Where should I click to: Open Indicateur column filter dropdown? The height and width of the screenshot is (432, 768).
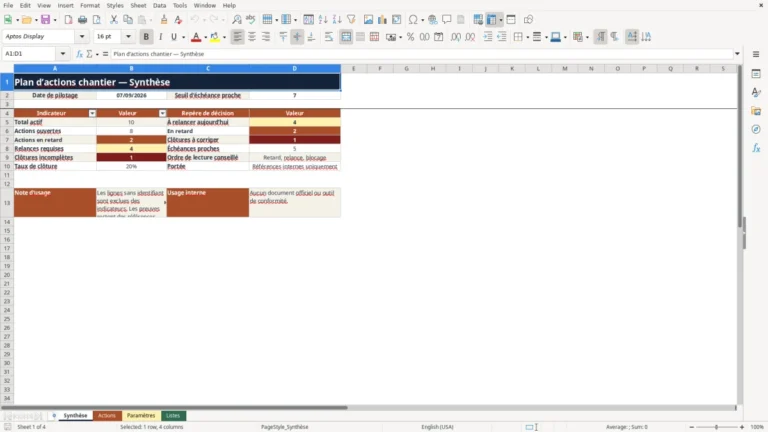tap(92, 113)
